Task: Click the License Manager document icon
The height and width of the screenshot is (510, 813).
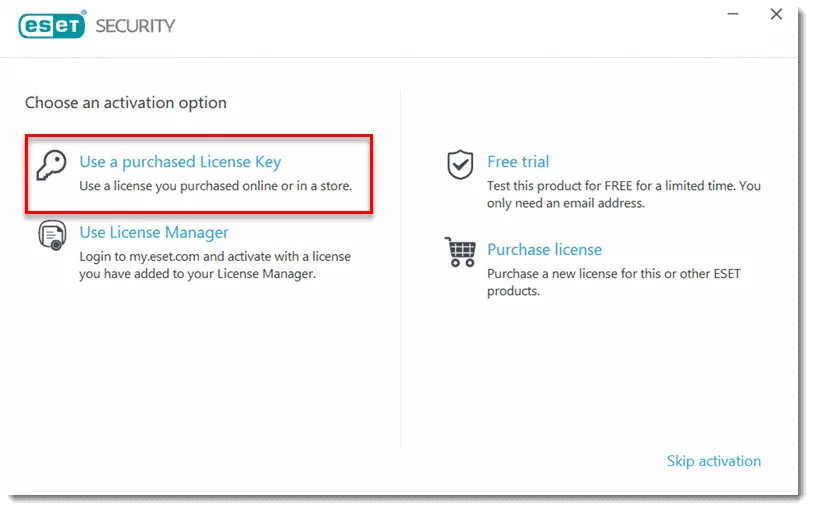Action: coord(52,235)
